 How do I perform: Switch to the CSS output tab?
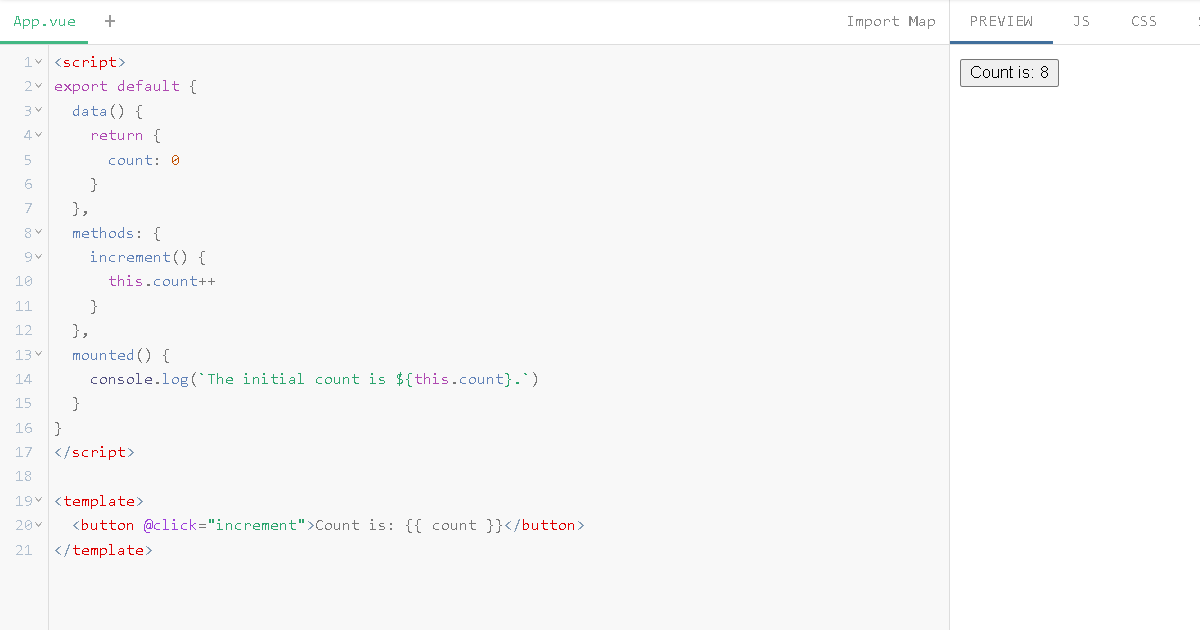point(1144,21)
